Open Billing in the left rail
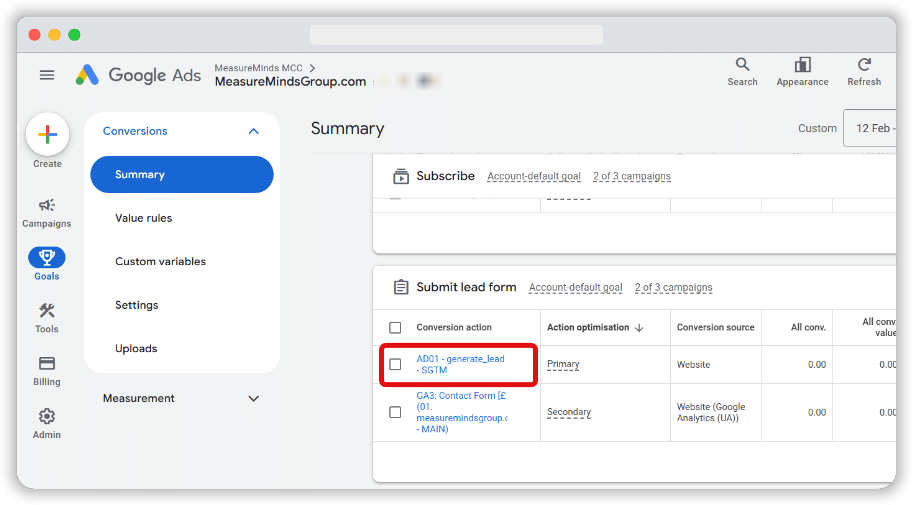 (x=47, y=371)
